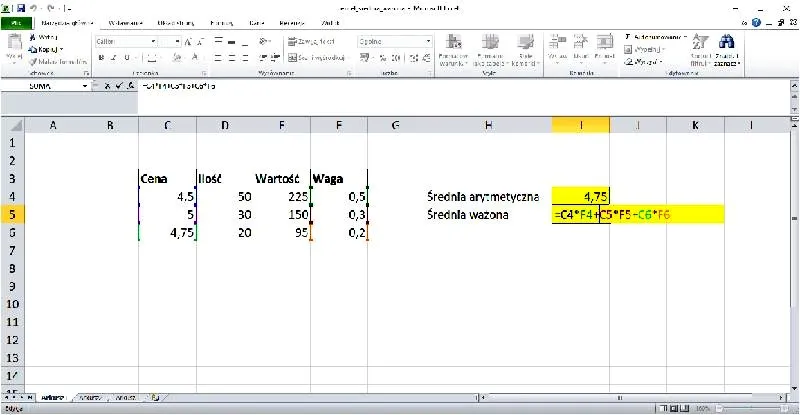Open Merge and Center (Scal i wyśrodkuj) dropdown
800x415 pixels.
point(348,58)
